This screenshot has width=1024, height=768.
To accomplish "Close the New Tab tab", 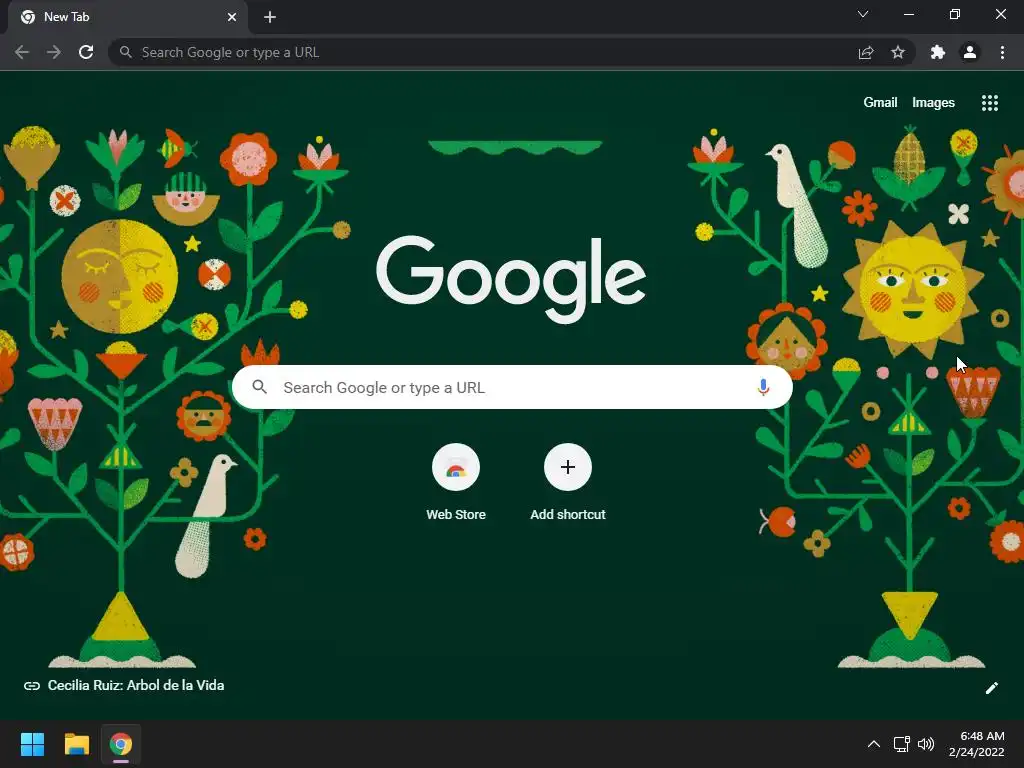I will [232, 17].
